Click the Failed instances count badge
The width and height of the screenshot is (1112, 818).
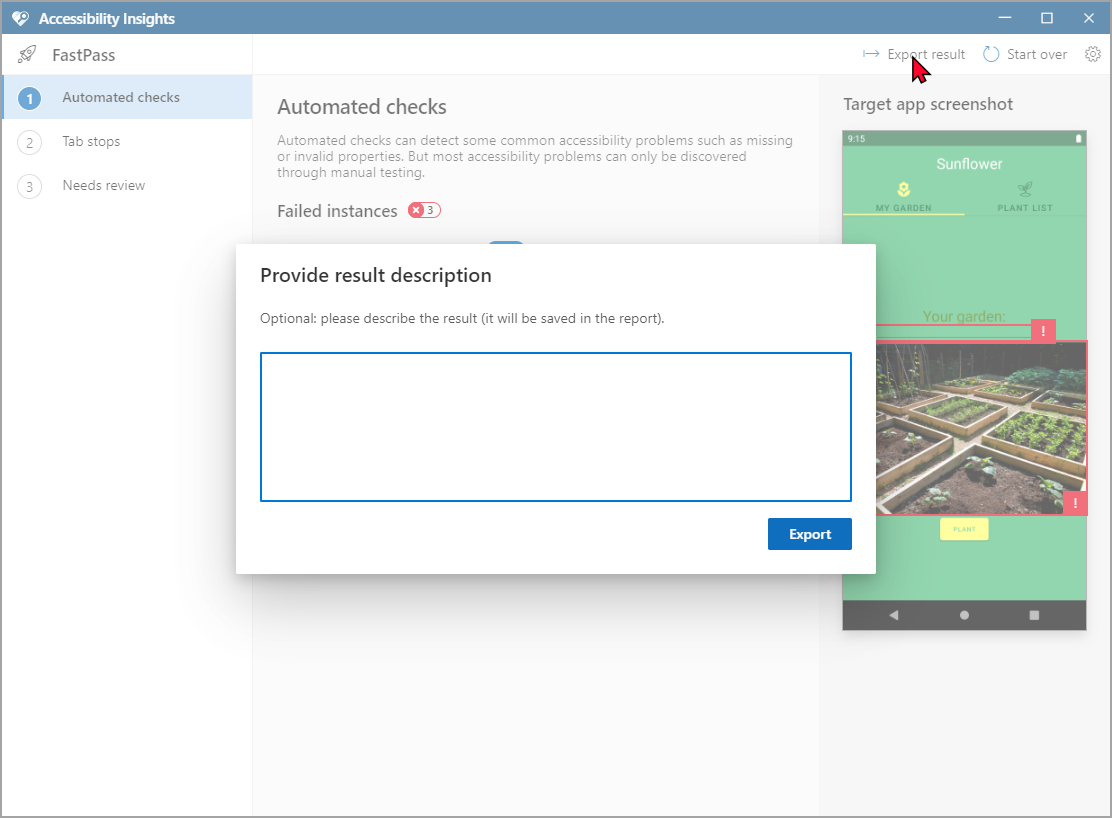[424, 211]
